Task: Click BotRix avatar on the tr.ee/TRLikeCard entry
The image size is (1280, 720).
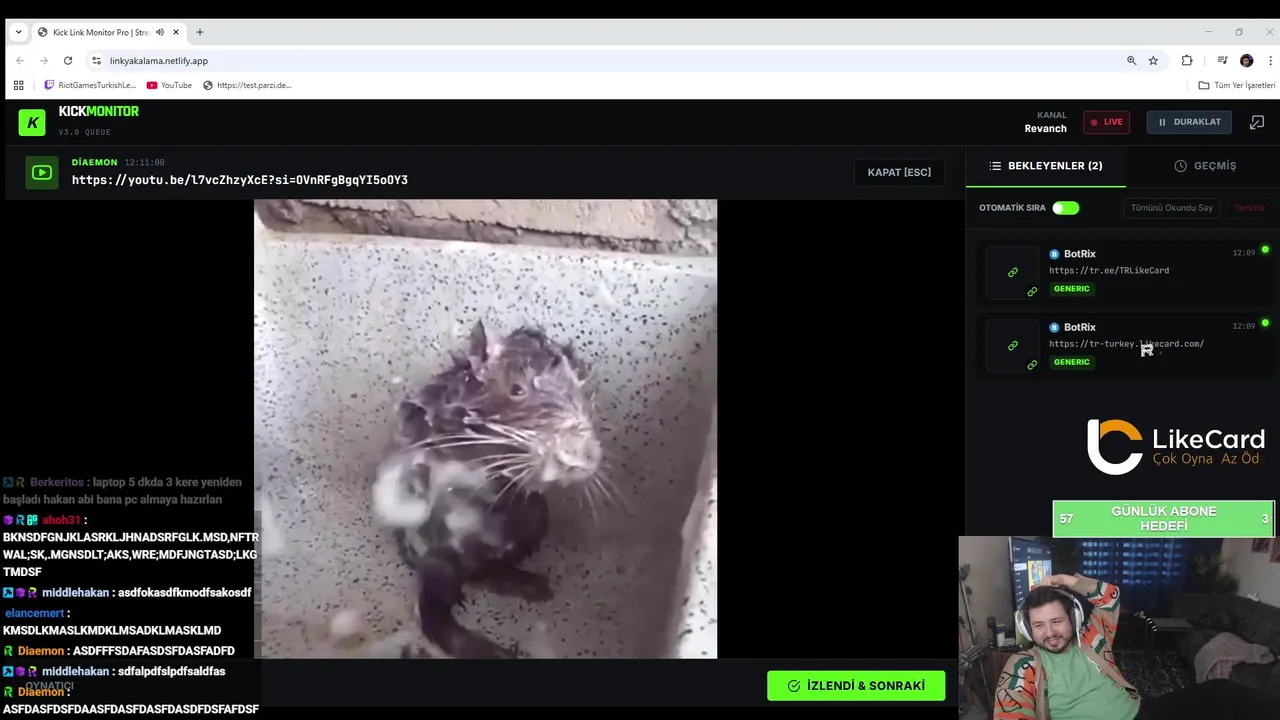Action: (x=1054, y=254)
